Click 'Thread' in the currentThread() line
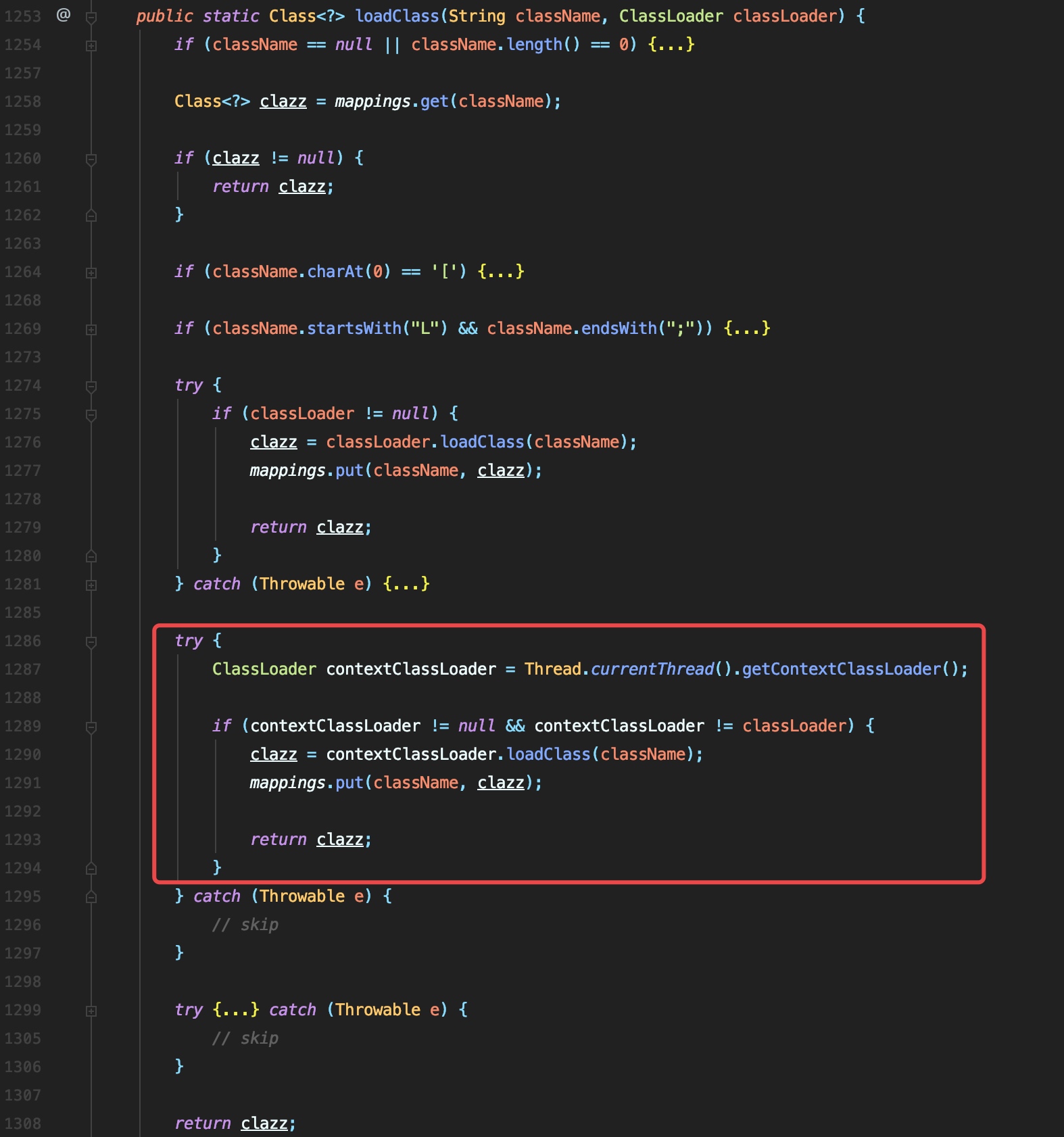 pyautogui.click(x=553, y=669)
